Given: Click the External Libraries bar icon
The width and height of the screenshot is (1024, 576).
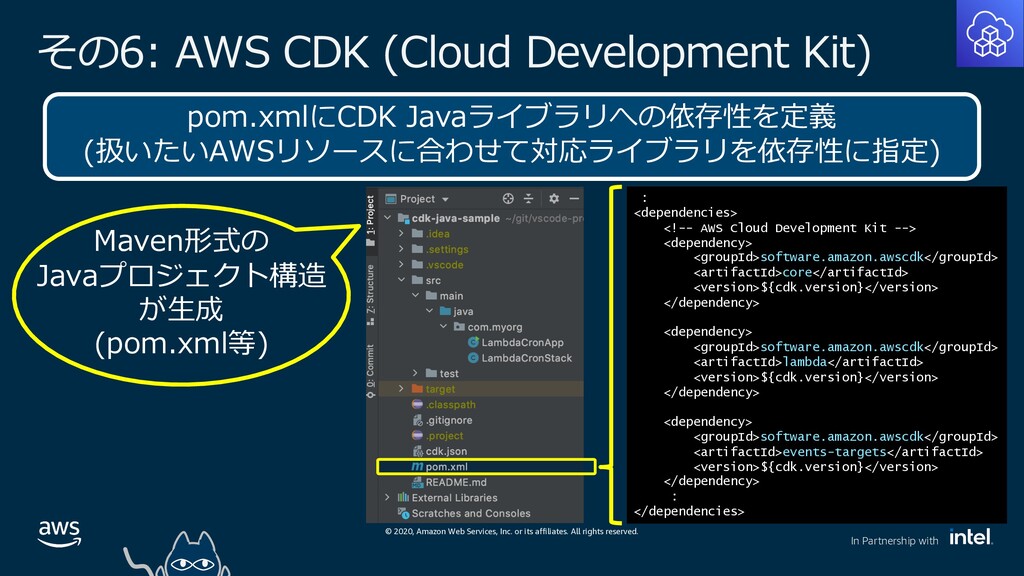Looking at the screenshot, I should pos(403,498).
